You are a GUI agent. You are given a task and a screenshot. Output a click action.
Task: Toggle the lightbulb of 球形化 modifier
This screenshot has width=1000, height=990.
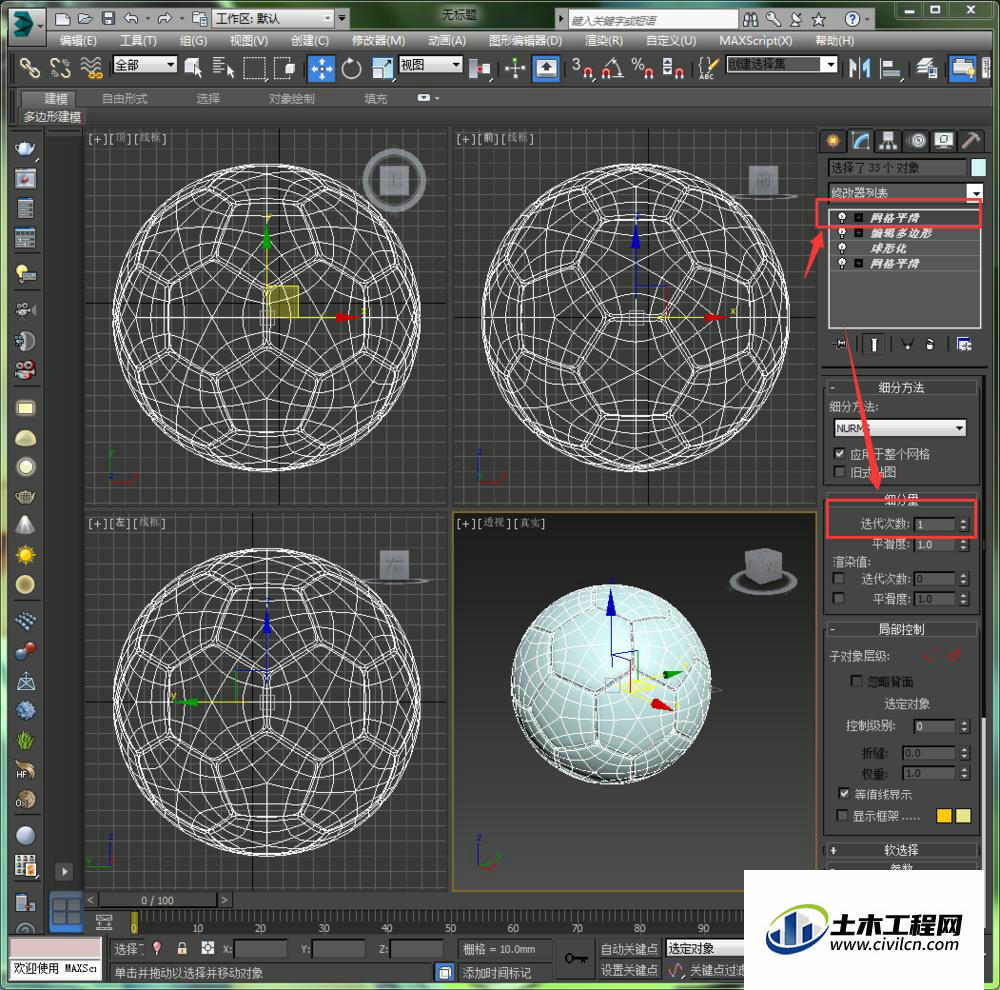coord(842,248)
